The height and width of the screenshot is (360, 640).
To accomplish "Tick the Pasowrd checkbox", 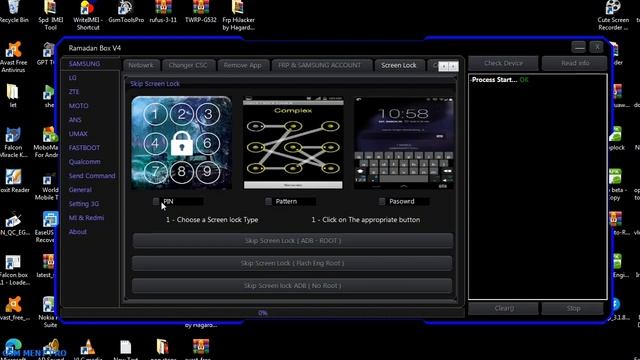I will coord(382,201).
